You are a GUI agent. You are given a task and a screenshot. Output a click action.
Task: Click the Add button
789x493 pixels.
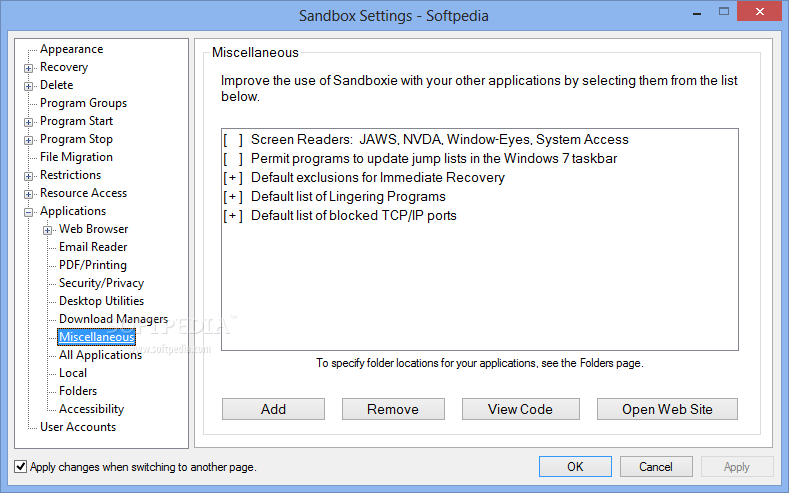click(x=273, y=409)
